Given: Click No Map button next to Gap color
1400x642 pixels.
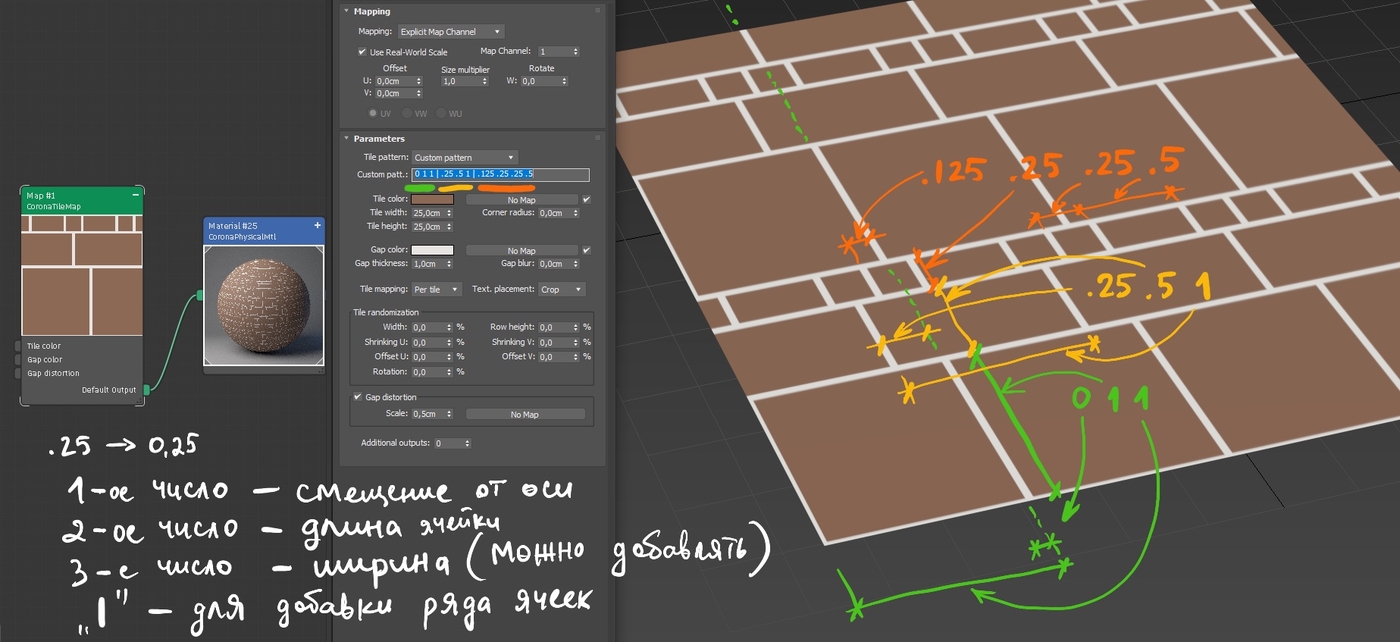Looking at the screenshot, I should [522, 250].
